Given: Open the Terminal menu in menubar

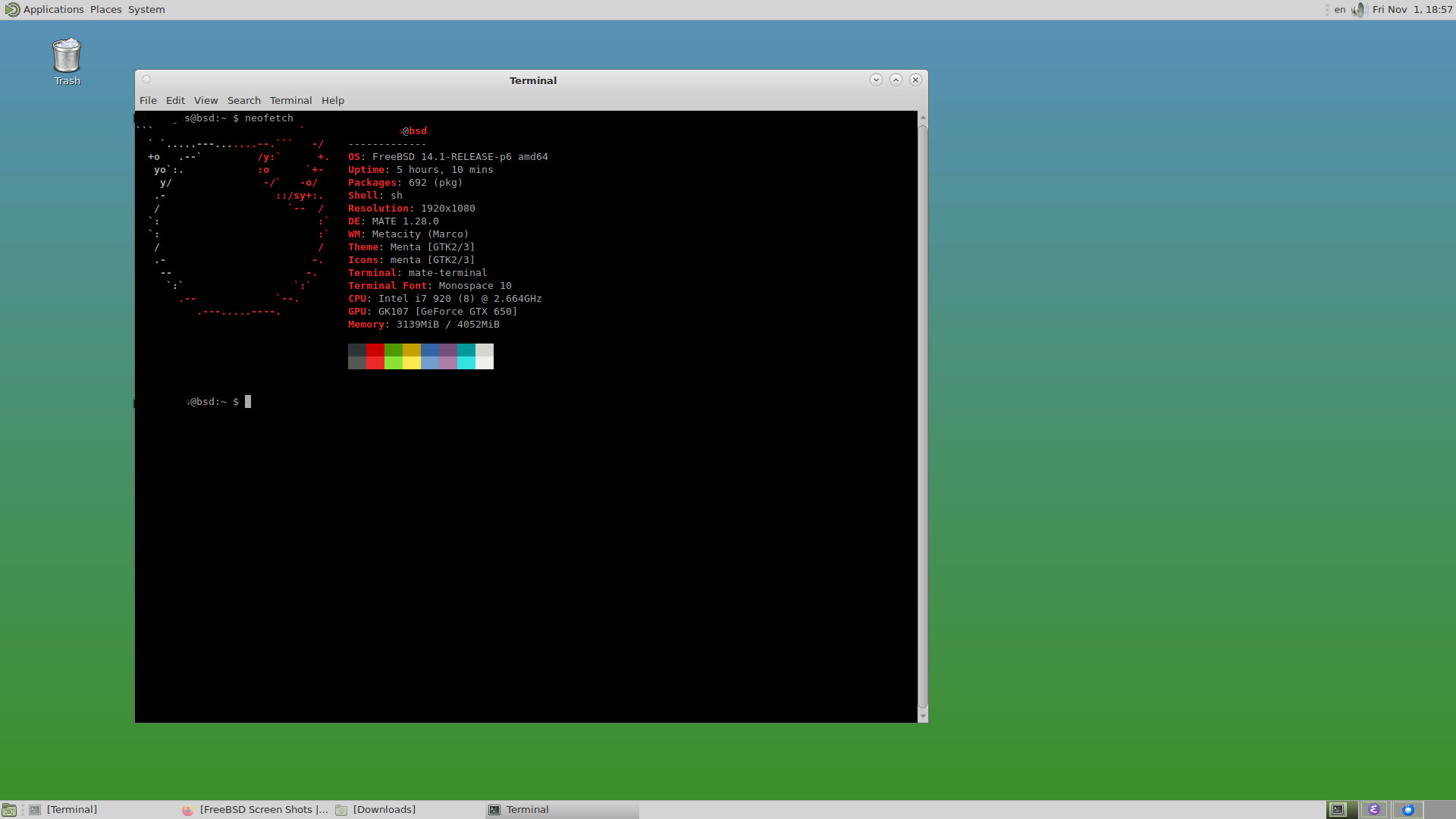Looking at the screenshot, I should 290,100.
